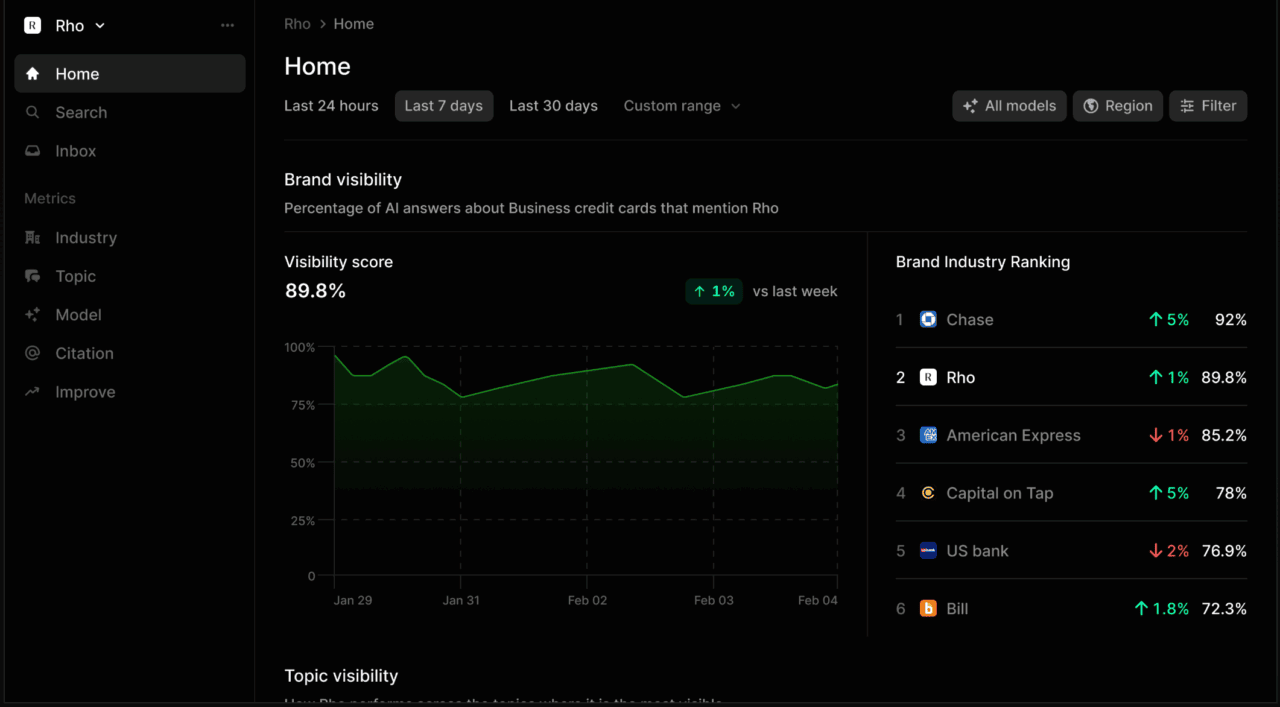Click the Model sparkle icon
1280x707 pixels.
pos(33,315)
